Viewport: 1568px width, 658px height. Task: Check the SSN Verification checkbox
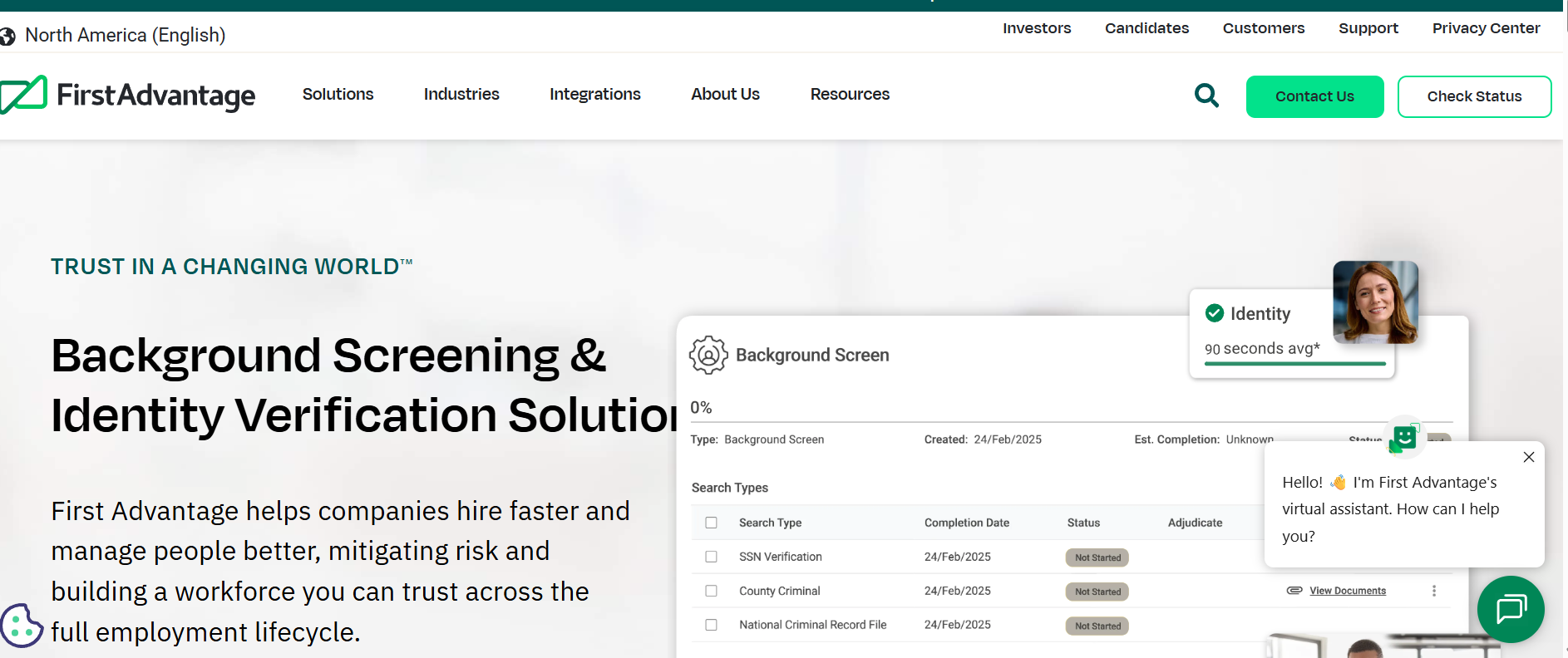tap(711, 557)
